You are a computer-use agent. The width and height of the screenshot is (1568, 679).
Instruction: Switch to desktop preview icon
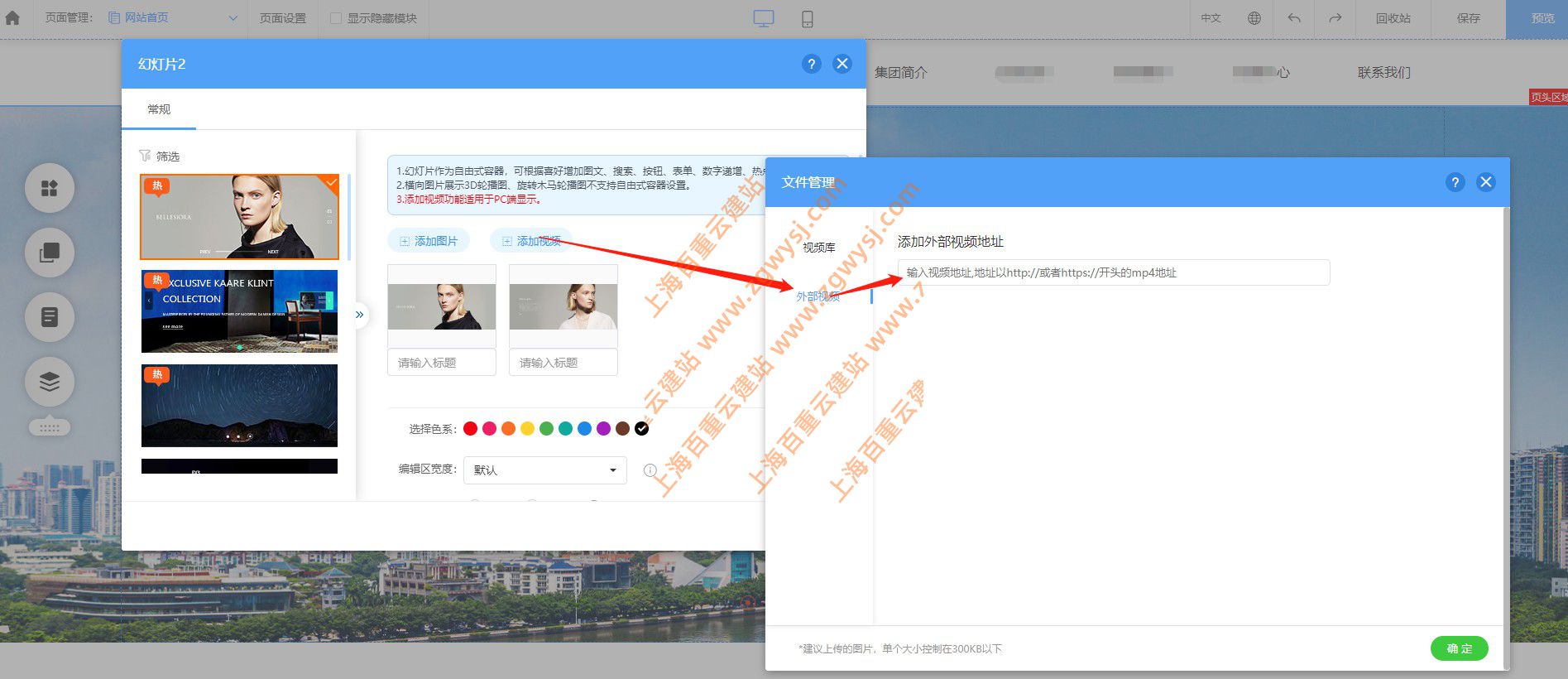pyautogui.click(x=764, y=18)
